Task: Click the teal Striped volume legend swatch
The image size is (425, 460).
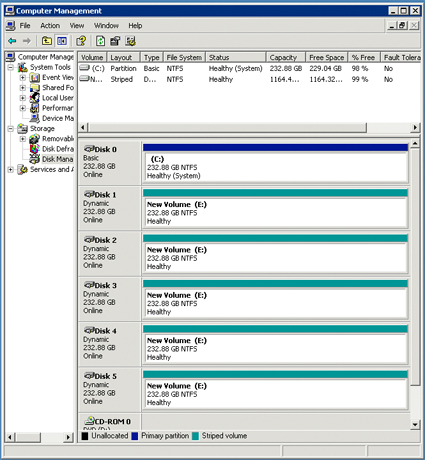Action: click(x=195, y=436)
